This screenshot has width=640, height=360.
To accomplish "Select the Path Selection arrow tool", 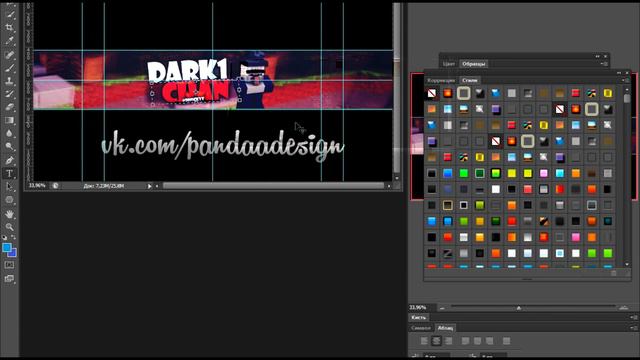I will coord(9,187).
